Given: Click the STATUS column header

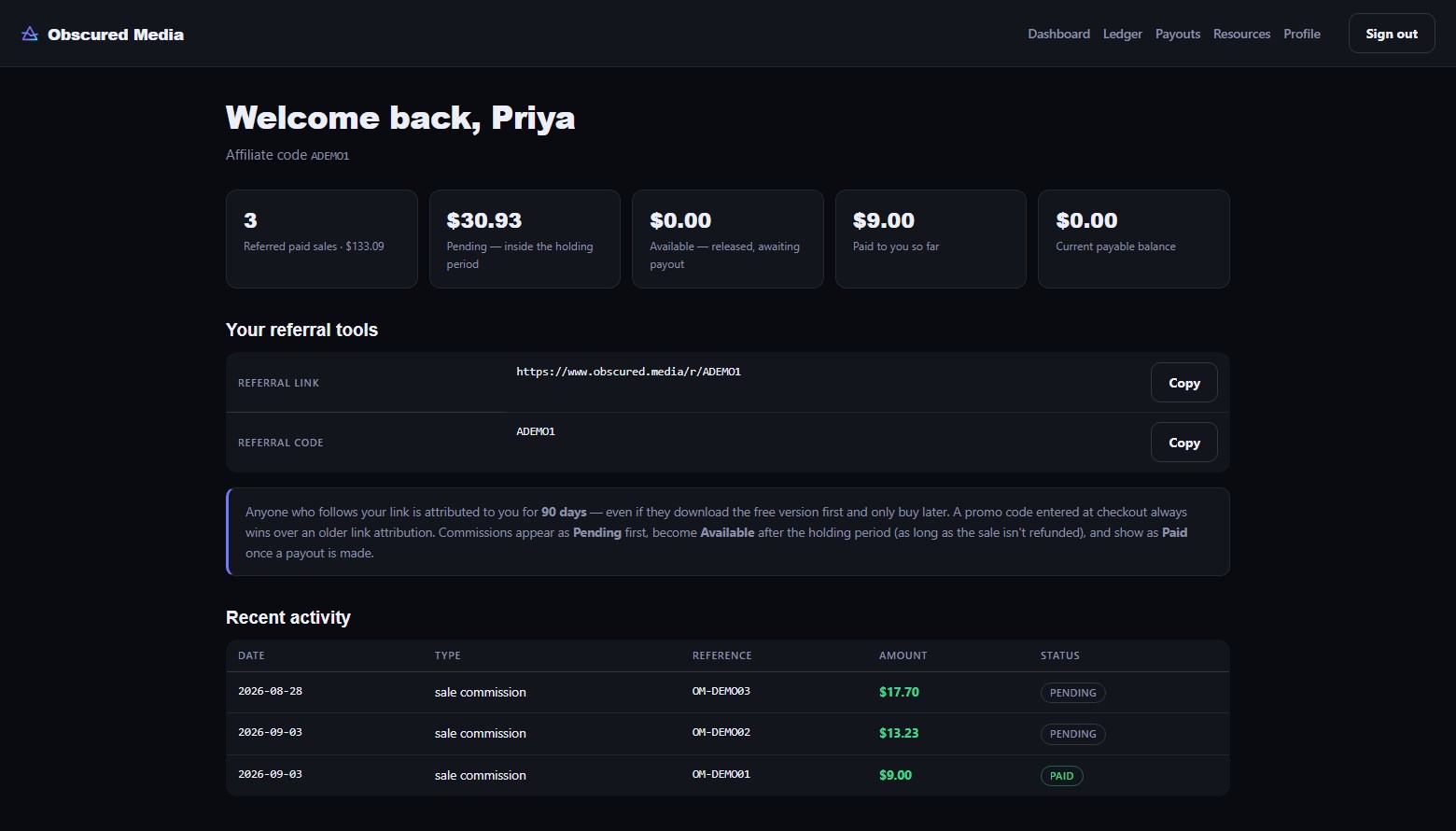Looking at the screenshot, I should tap(1059, 655).
